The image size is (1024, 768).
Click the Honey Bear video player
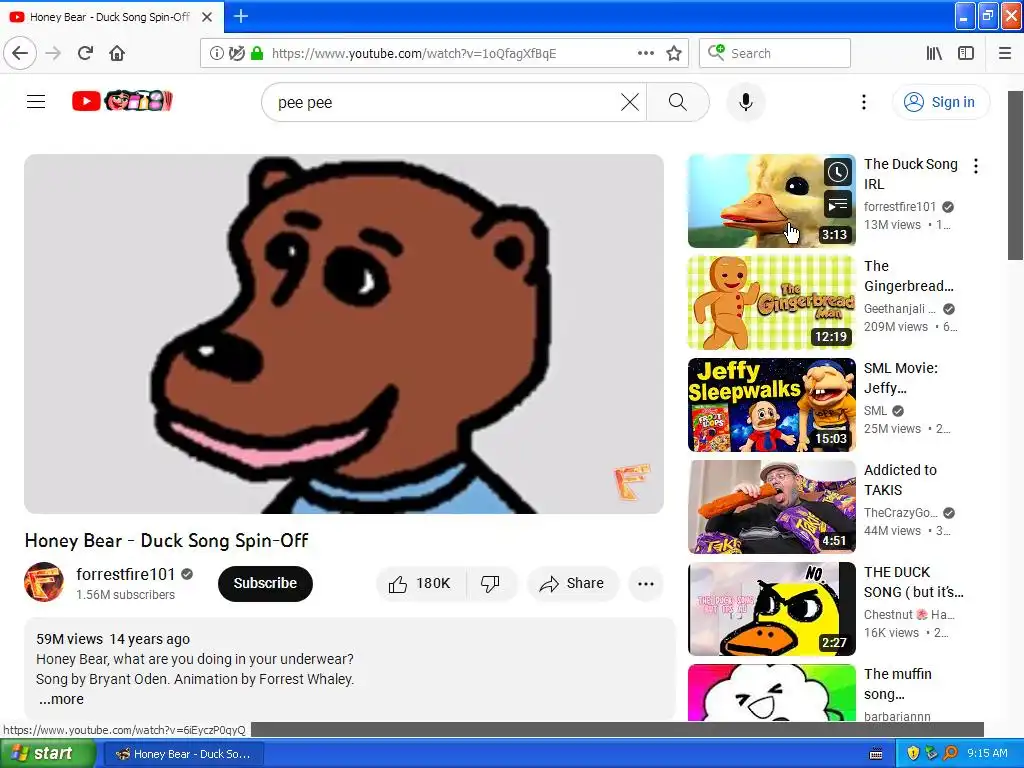(x=344, y=334)
